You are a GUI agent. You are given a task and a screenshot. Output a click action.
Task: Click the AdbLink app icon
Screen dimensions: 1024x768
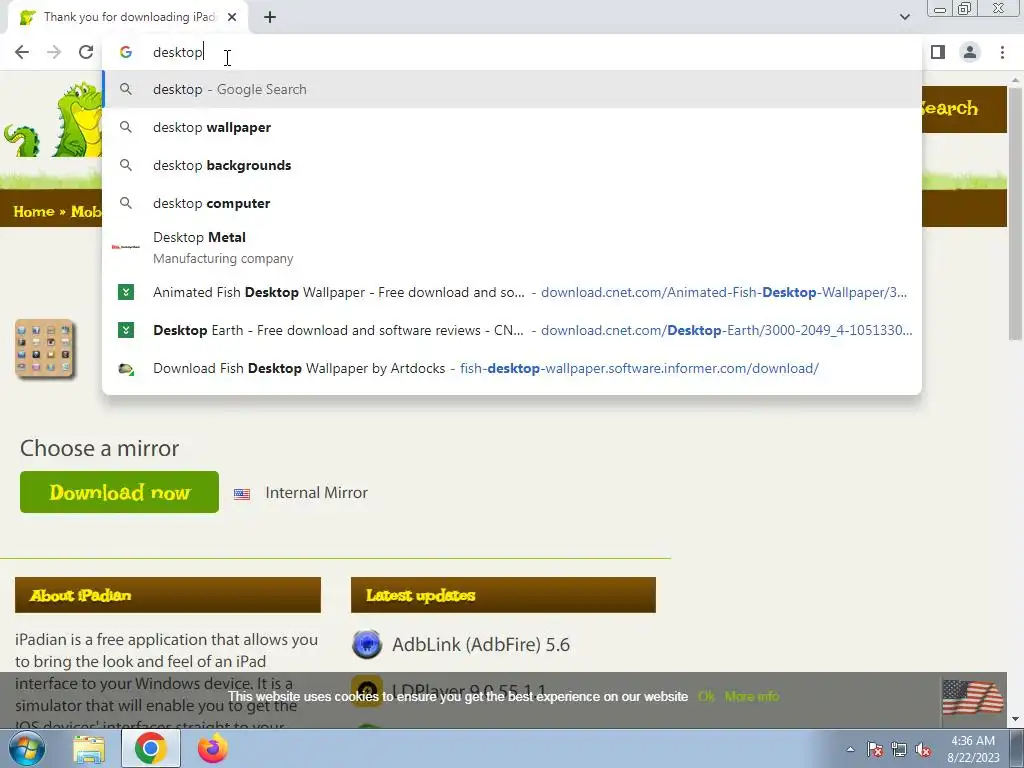click(x=367, y=645)
